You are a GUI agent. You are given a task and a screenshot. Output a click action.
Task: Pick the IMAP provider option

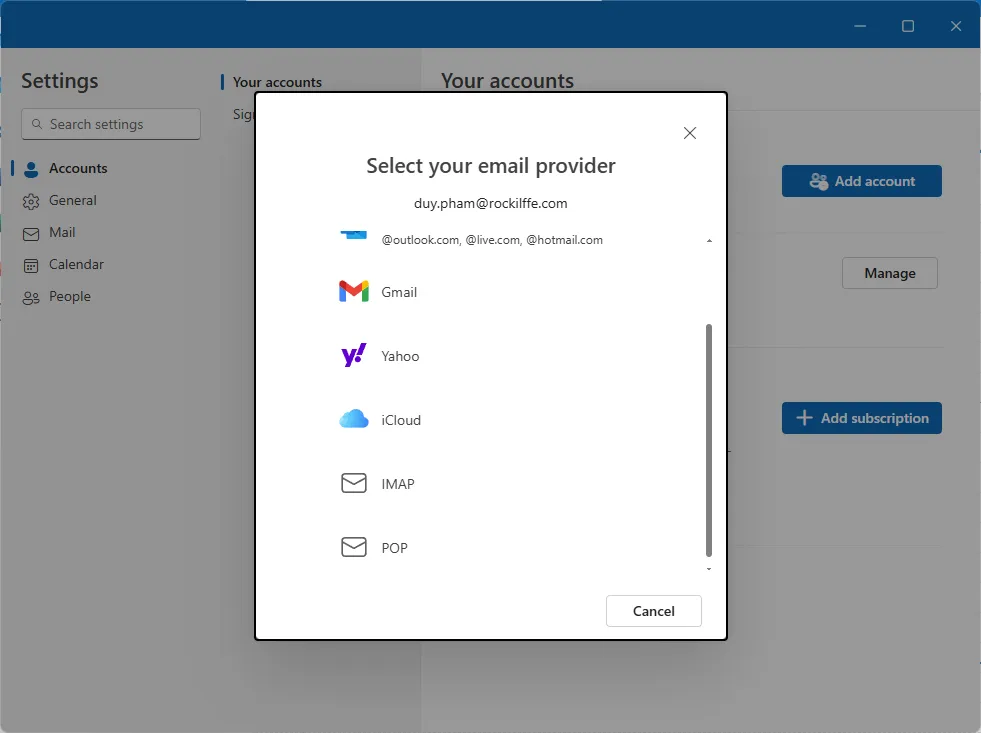396,484
